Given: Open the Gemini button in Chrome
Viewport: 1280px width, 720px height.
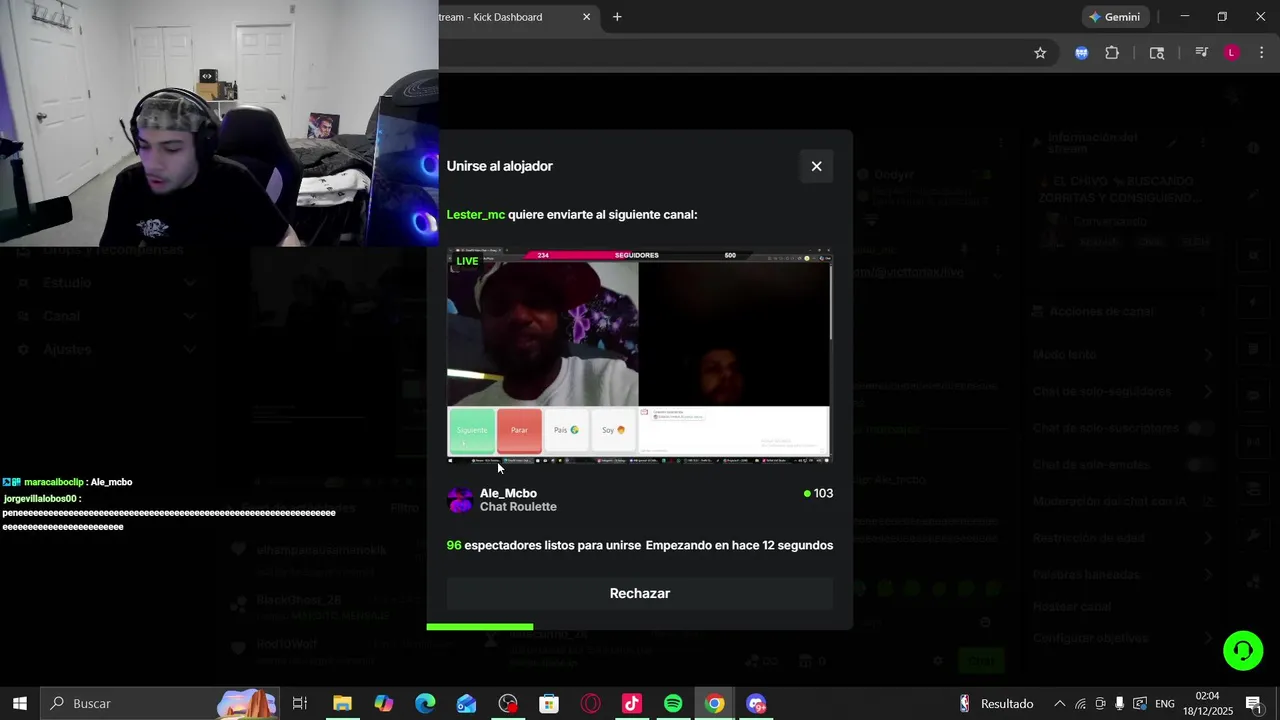Looking at the screenshot, I should click(x=1115, y=17).
